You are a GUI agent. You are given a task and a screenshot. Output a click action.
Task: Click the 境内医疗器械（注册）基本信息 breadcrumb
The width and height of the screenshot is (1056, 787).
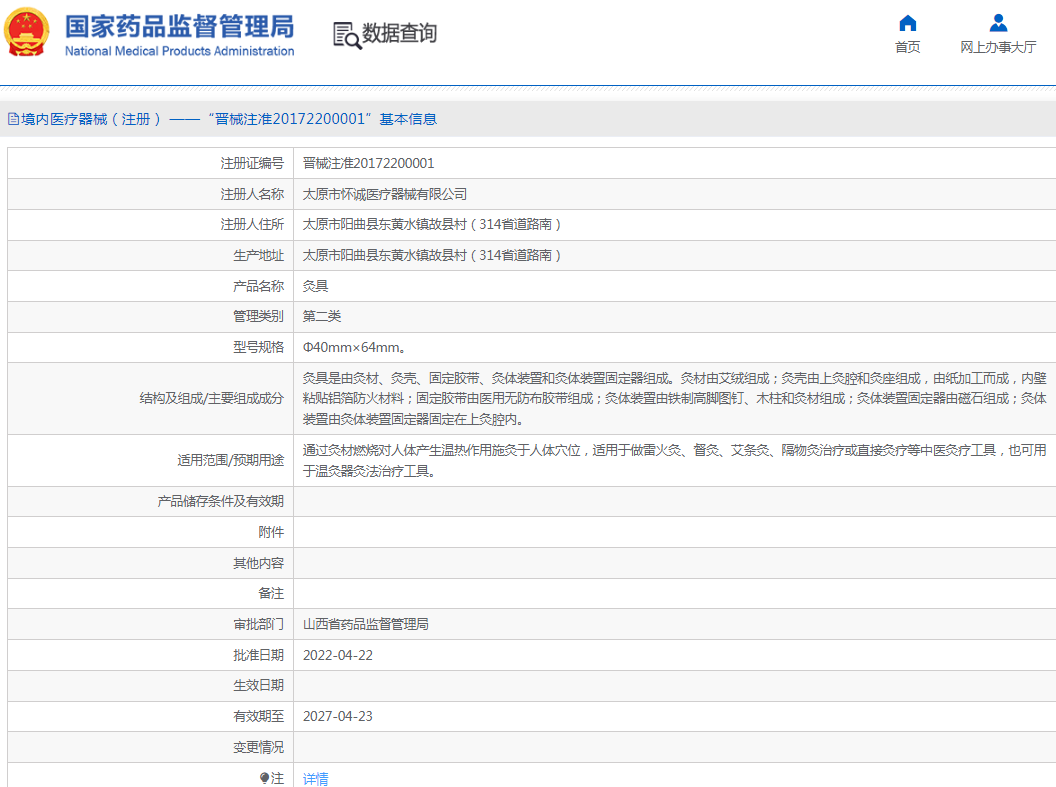(229, 119)
